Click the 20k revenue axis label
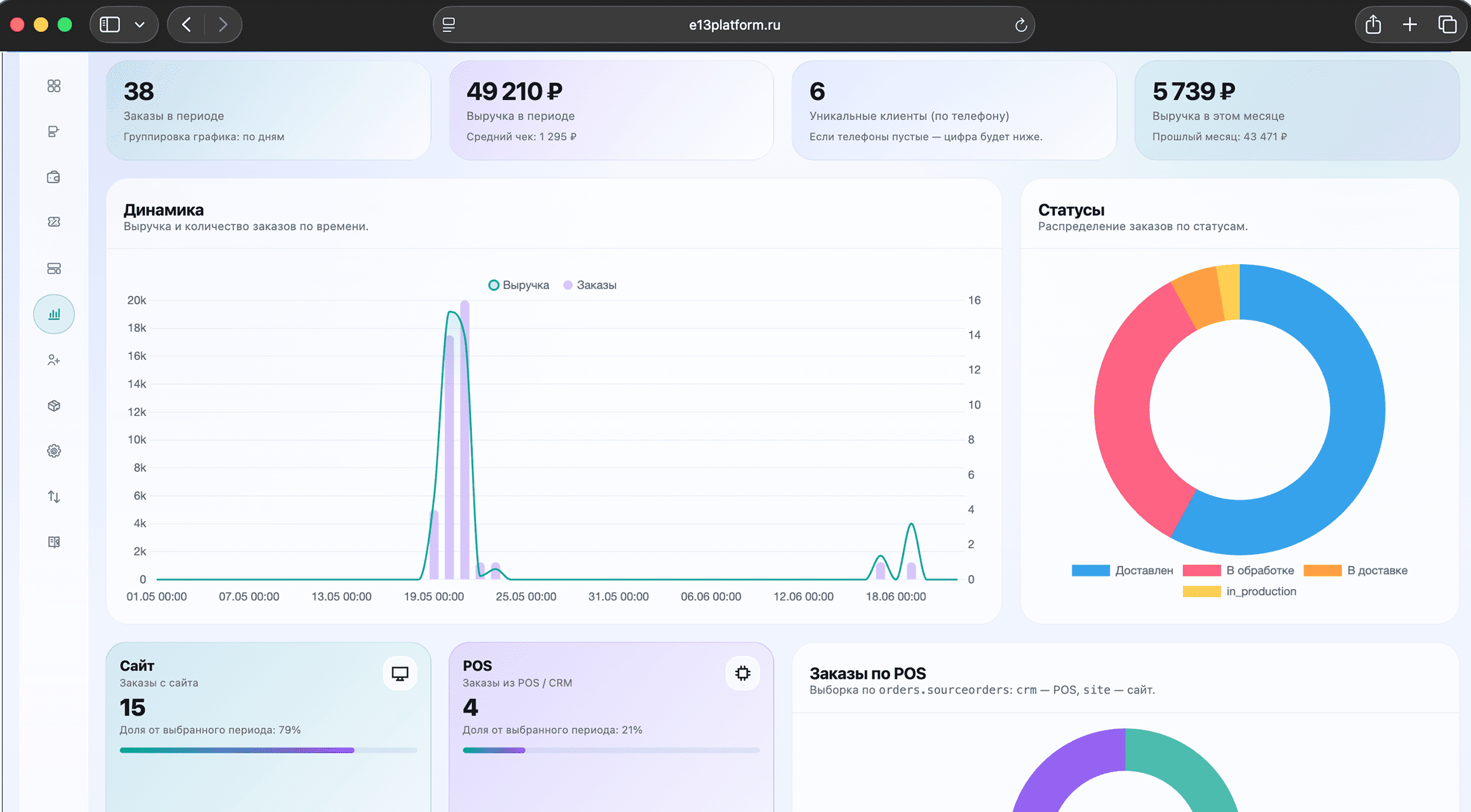1471x812 pixels. (x=137, y=300)
